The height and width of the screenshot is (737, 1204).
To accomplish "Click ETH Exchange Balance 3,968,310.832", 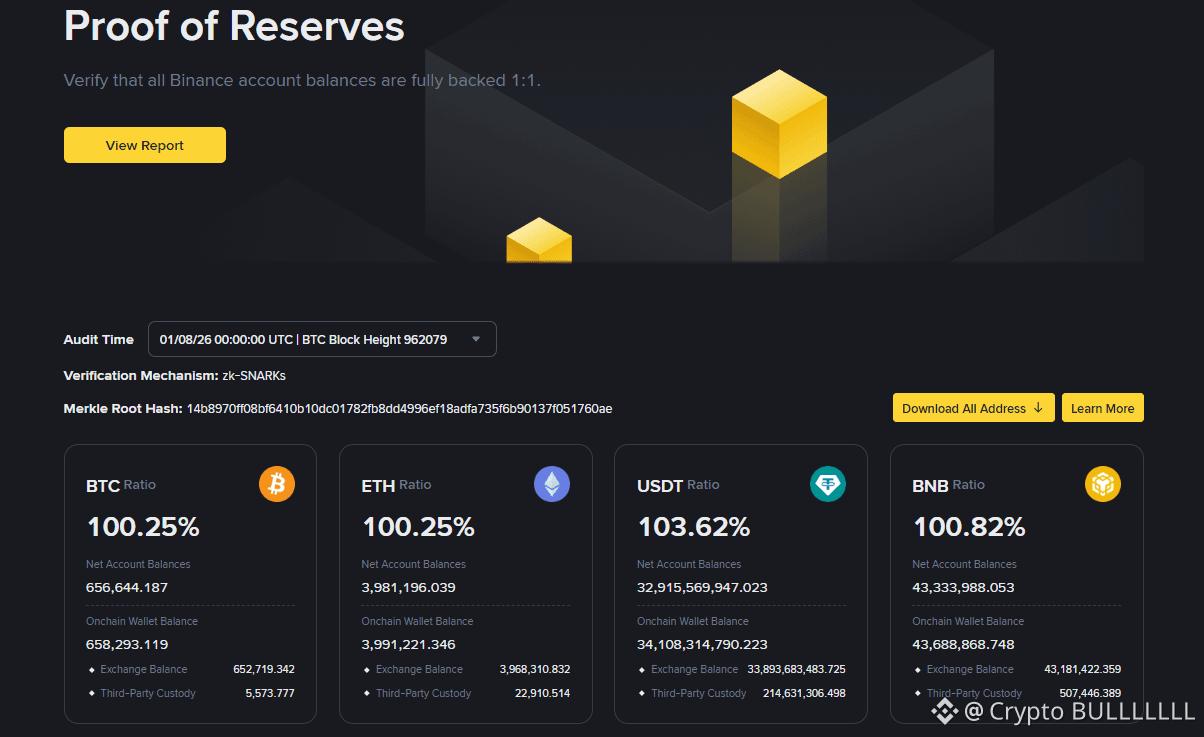I will click(x=535, y=669).
